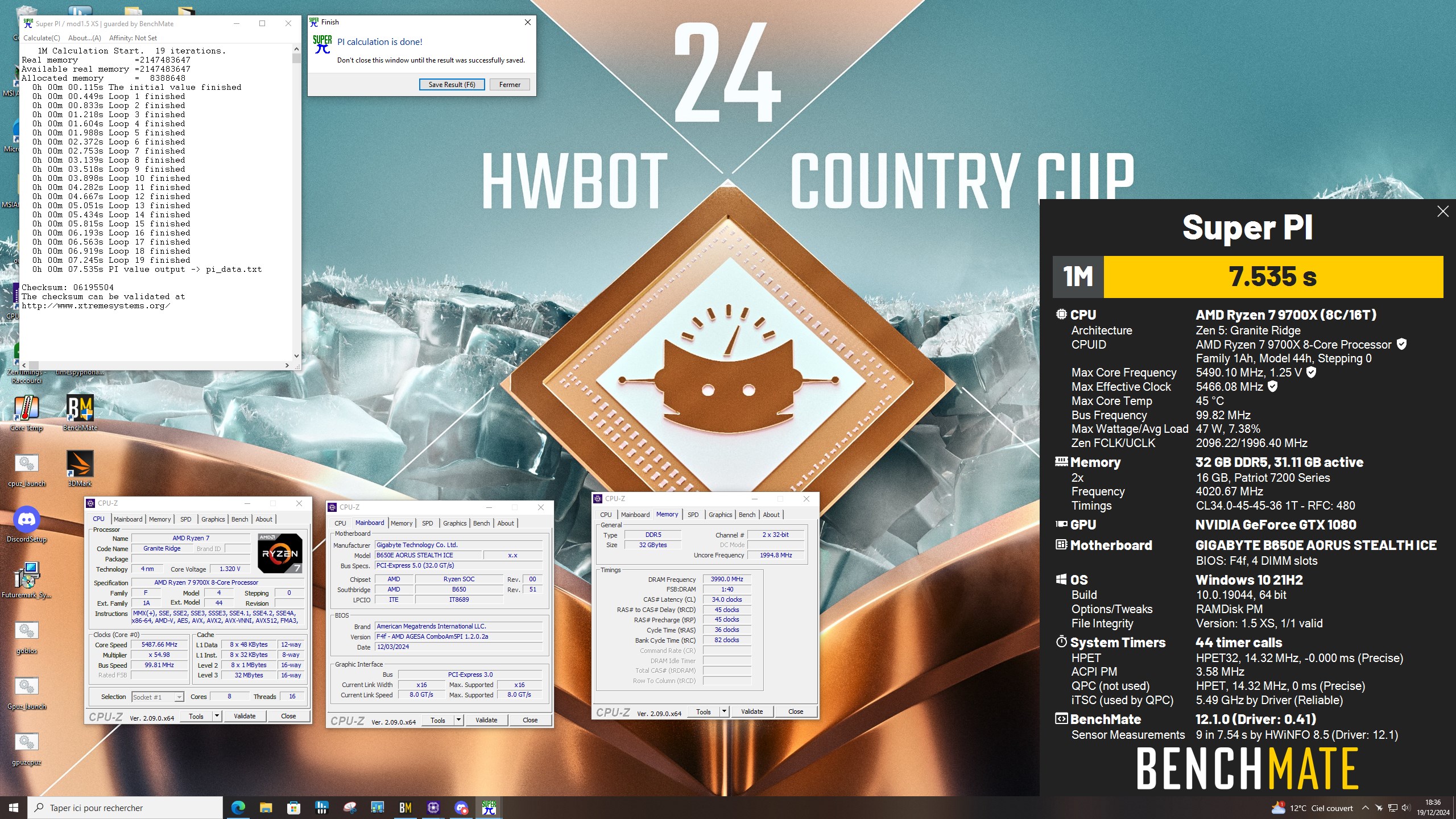Click 'NVIDIA GeForce GTX 1080' in BenchMate
The width and height of the screenshot is (1456, 819).
1276,525
